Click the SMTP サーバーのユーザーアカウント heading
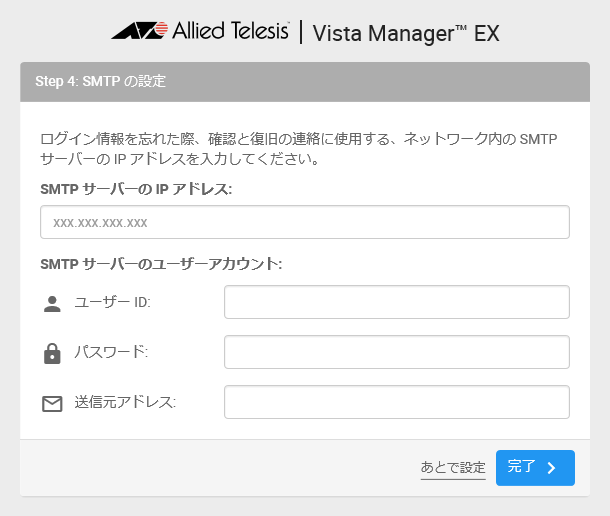Viewport: 610px width, 516px height. (x=161, y=264)
